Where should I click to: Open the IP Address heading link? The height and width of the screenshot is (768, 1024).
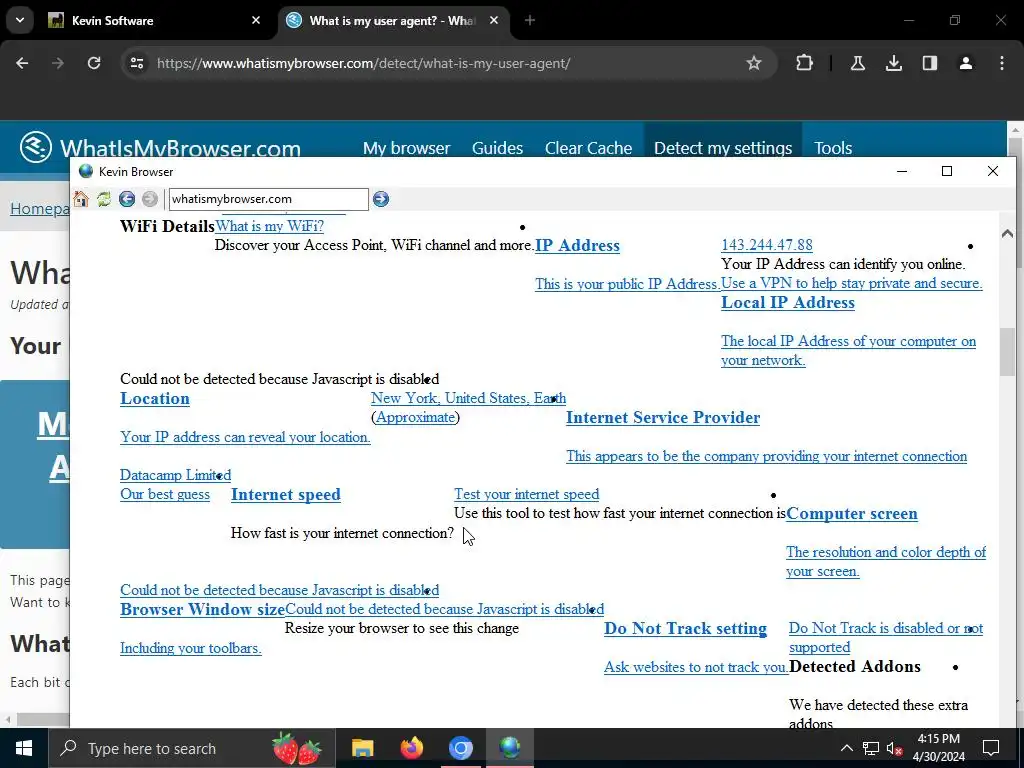point(577,245)
